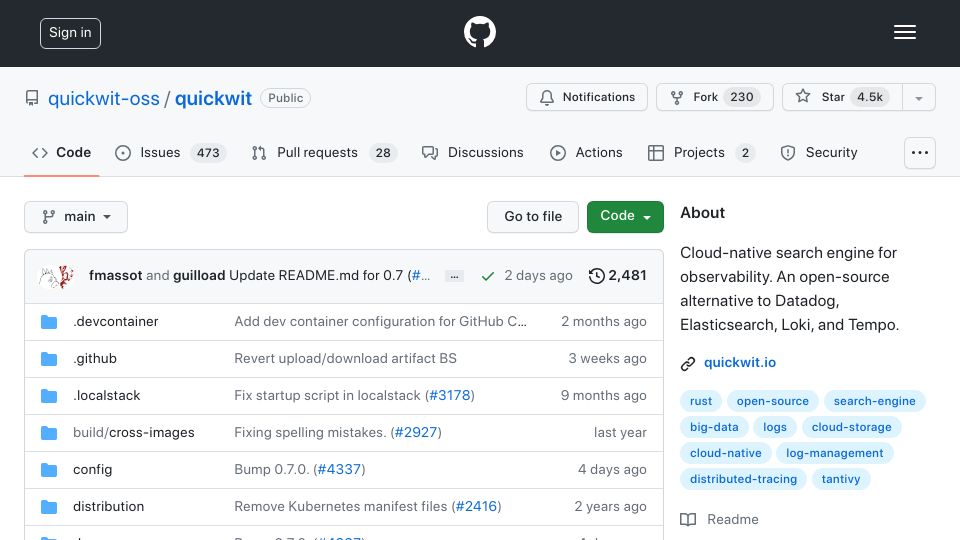Viewport: 960px width, 540px height.
Task: Star the quickwit repository
Action: pyautogui.click(x=842, y=97)
